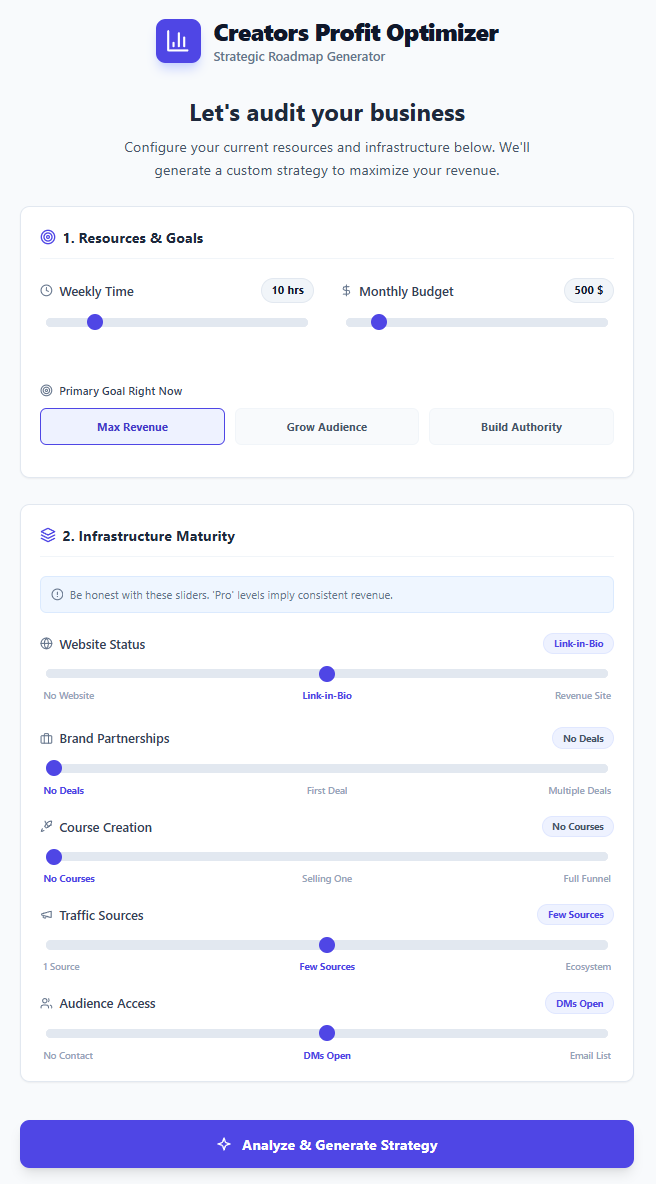Click the rocket icon next to Course Creation
Screen dimensions: 656x1184
pos(49,826)
